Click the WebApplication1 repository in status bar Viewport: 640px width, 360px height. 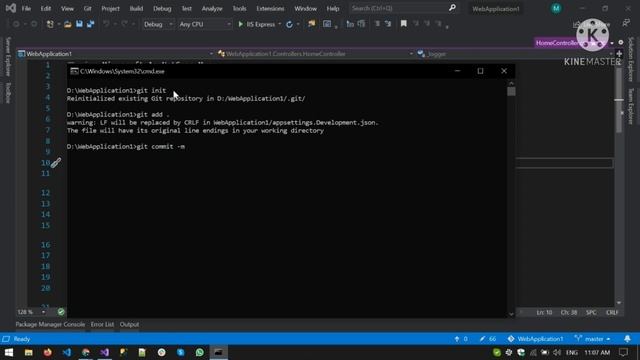(x=536, y=339)
